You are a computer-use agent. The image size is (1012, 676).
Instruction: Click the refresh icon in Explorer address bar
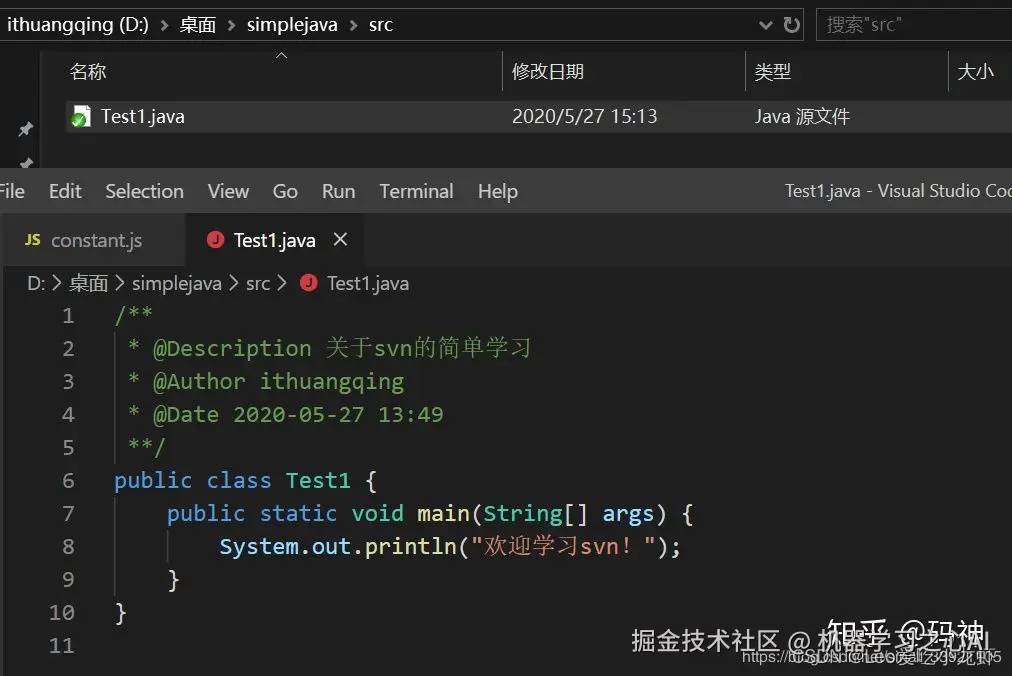pos(791,25)
